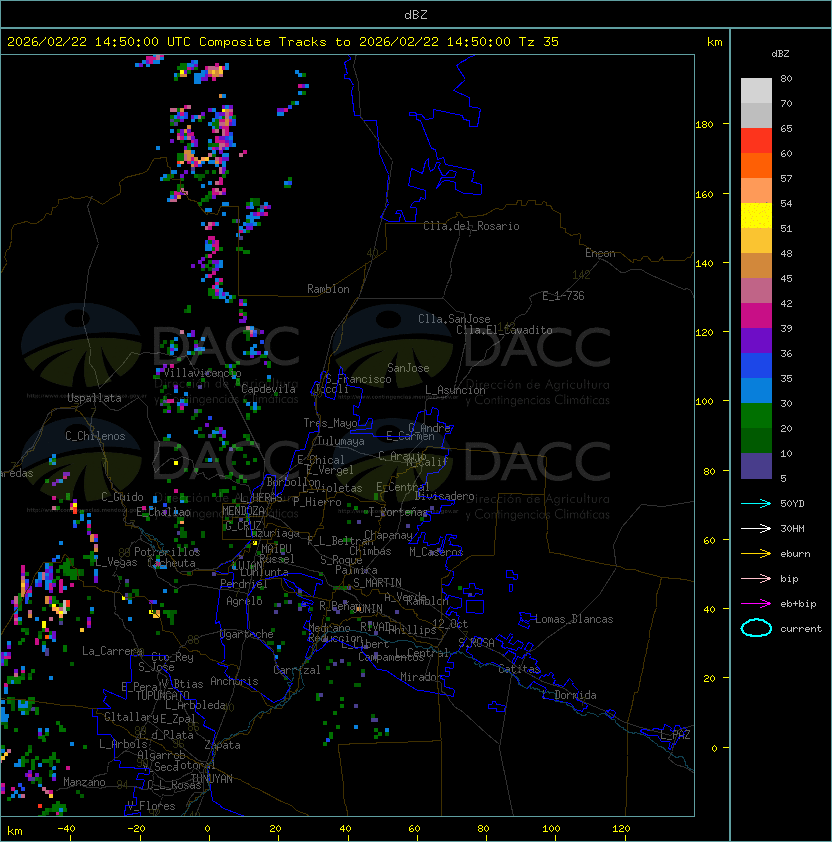Select the dark orange 57-60 dBZ band
Image resolution: width=832 pixels, height=842 pixels.
[x=756, y=165]
